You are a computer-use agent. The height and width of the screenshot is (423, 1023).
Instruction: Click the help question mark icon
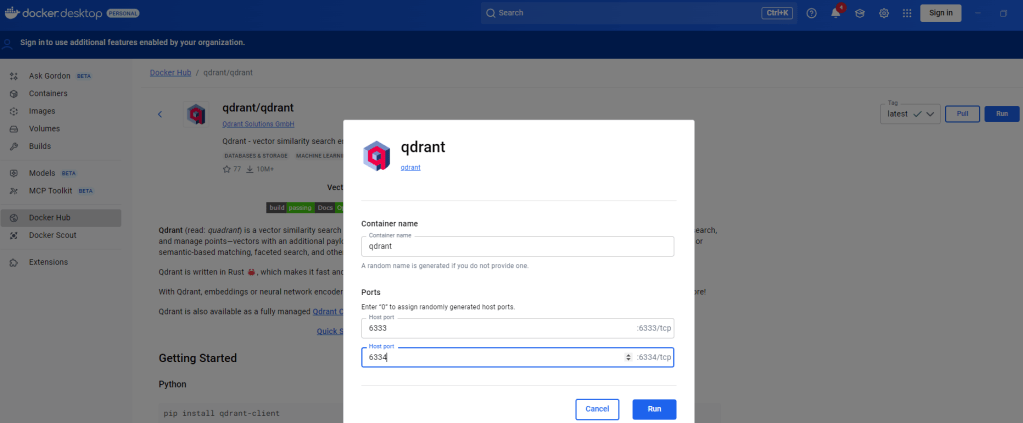(811, 13)
